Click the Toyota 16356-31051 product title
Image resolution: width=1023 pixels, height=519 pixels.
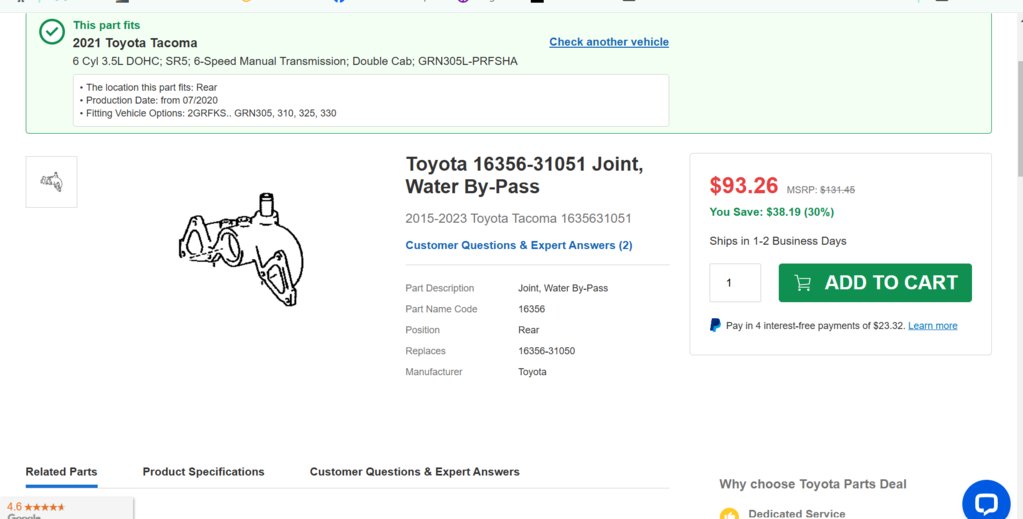click(524, 175)
